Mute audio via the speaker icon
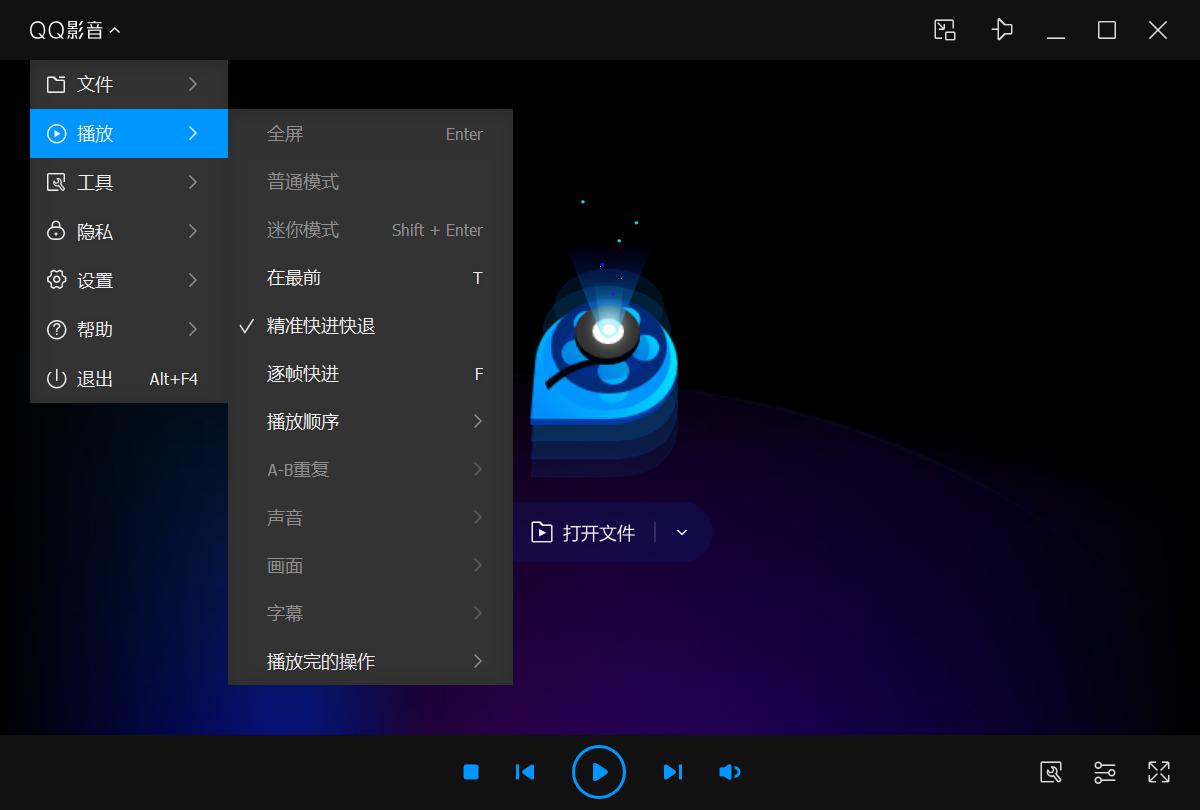This screenshot has height=810, width=1200. pyautogui.click(x=730, y=772)
